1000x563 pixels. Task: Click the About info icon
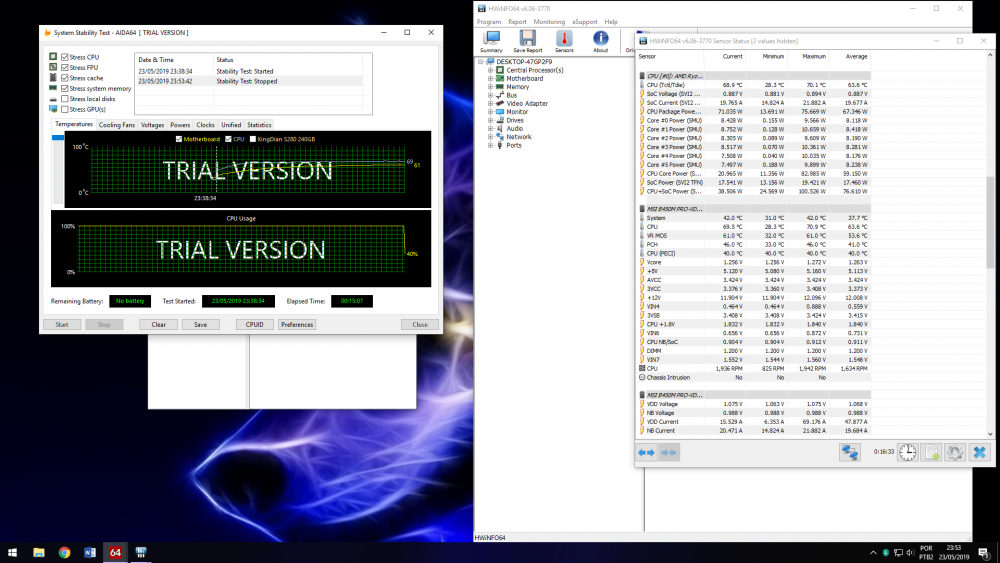pos(600,40)
